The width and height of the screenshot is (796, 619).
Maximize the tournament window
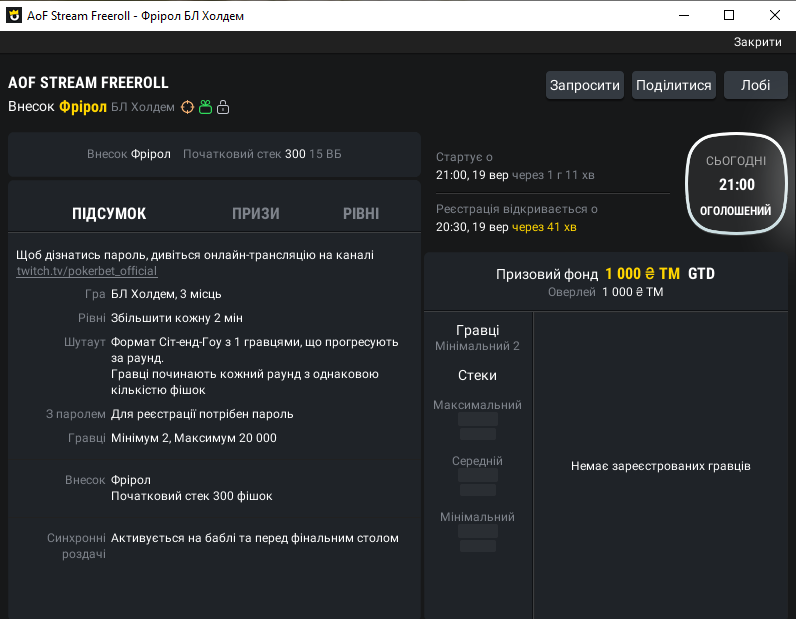coord(729,15)
